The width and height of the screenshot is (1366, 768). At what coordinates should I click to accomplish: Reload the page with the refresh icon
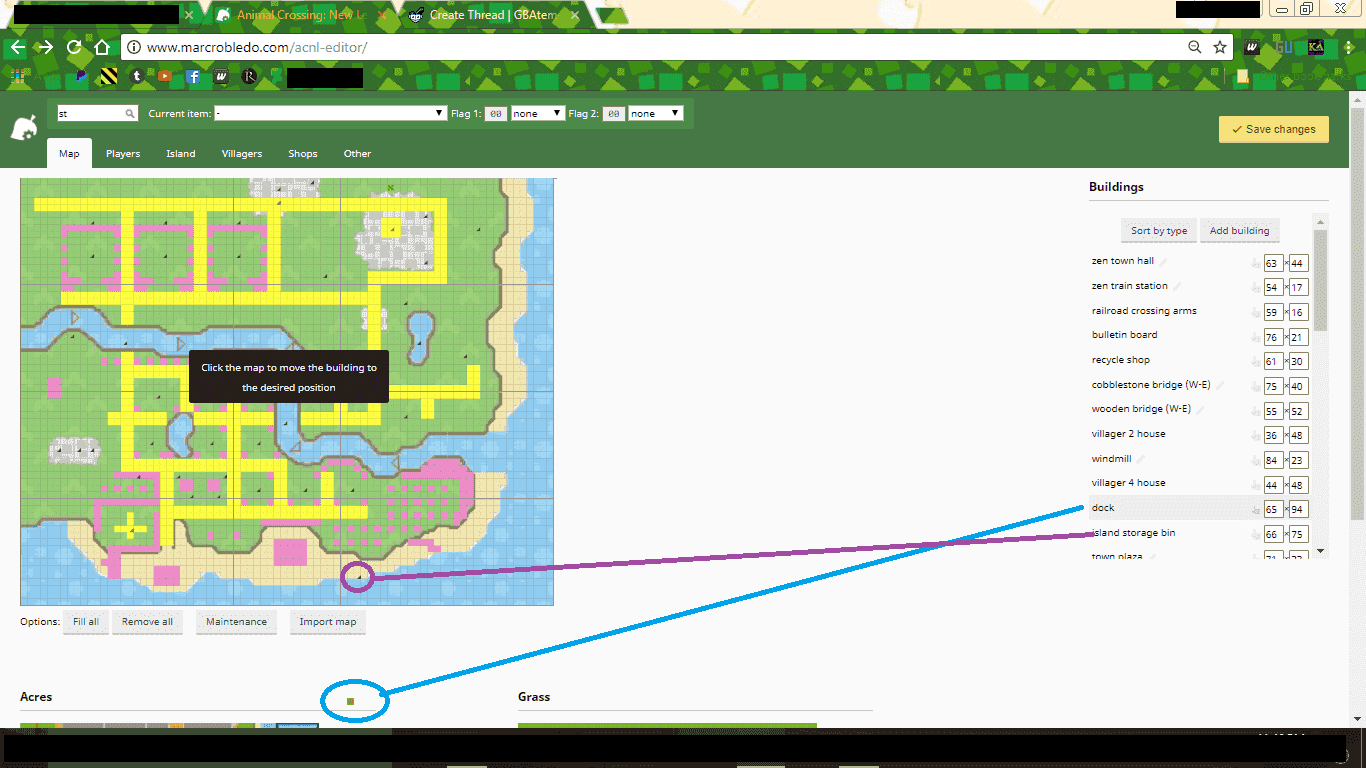click(x=74, y=47)
